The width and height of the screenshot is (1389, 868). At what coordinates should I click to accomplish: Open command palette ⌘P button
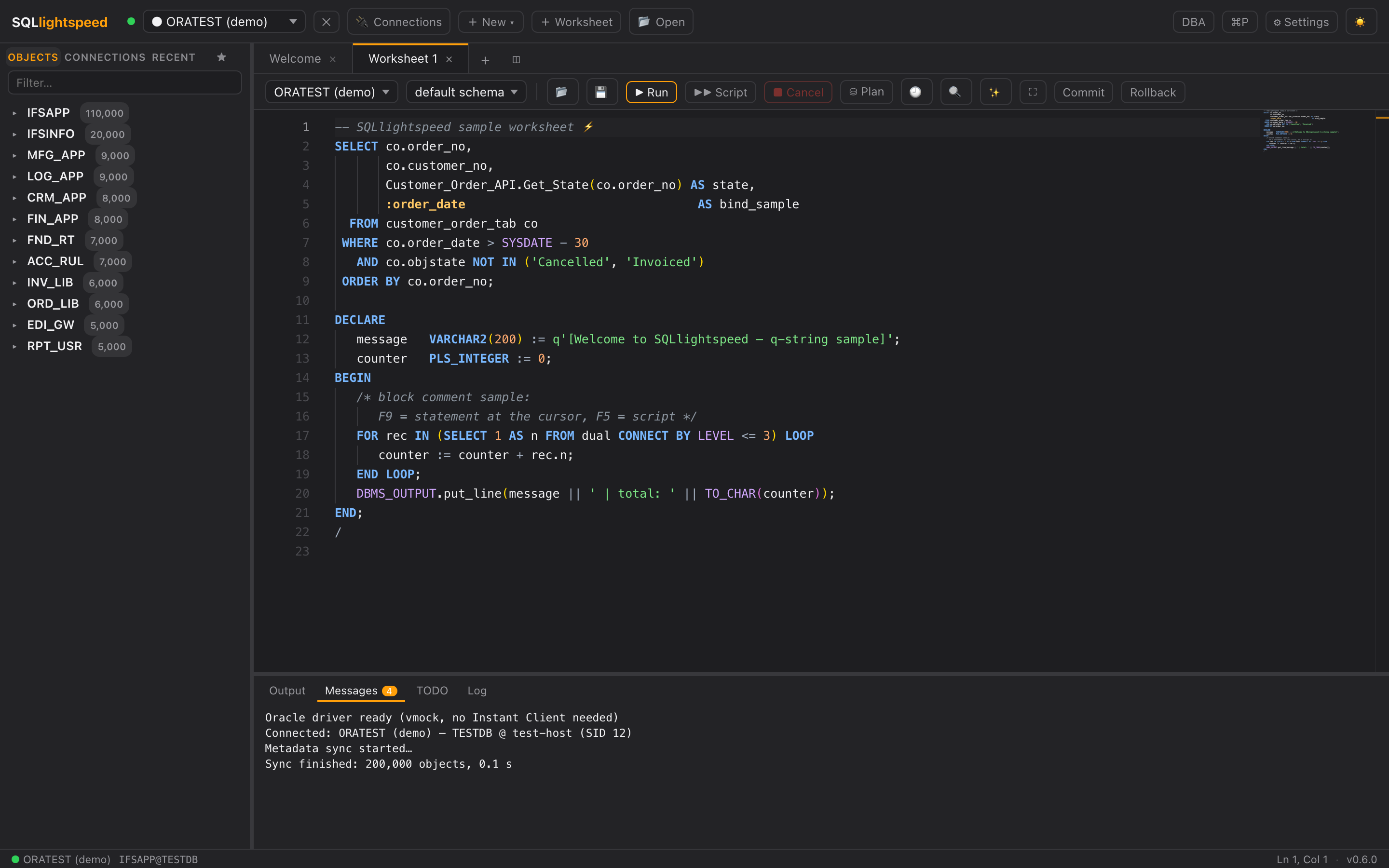pyautogui.click(x=1240, y=22)
